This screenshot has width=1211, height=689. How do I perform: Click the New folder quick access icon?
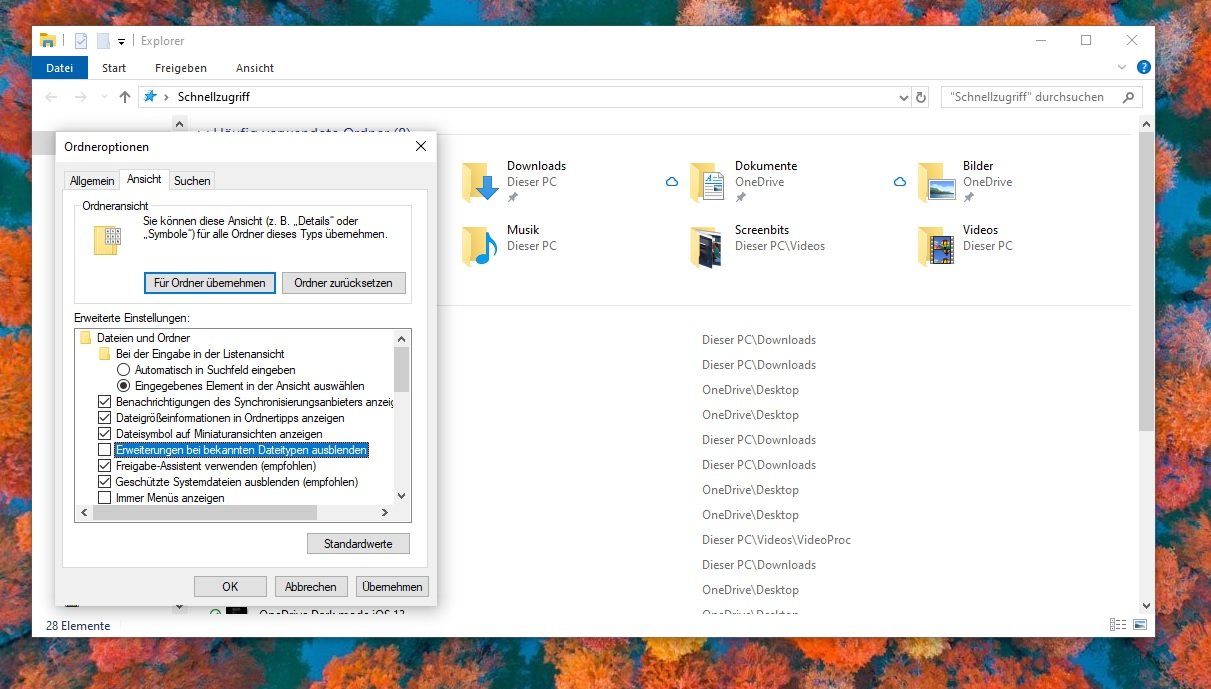tap(103, 41)
